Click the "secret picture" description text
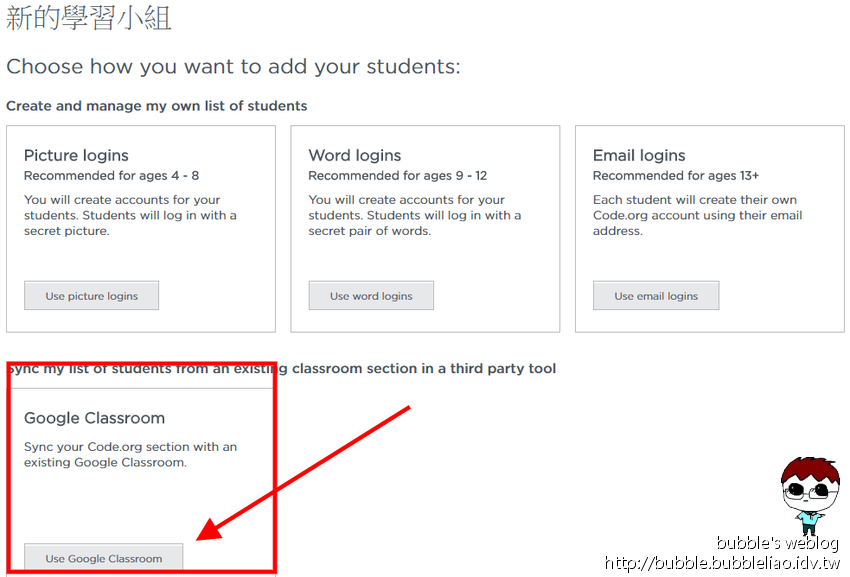The height and width of the screenshot is (577, 850). pos(130,215)
